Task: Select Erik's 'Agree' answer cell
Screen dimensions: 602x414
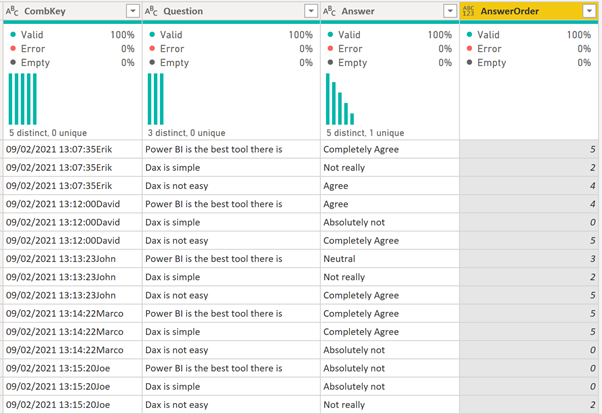Action: pyautogui.click(x=390, y=186)
